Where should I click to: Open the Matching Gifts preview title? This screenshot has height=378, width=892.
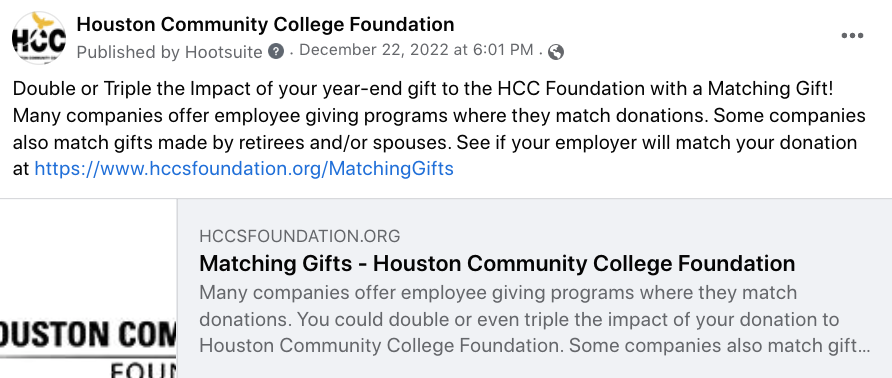[x=497, y=264]
